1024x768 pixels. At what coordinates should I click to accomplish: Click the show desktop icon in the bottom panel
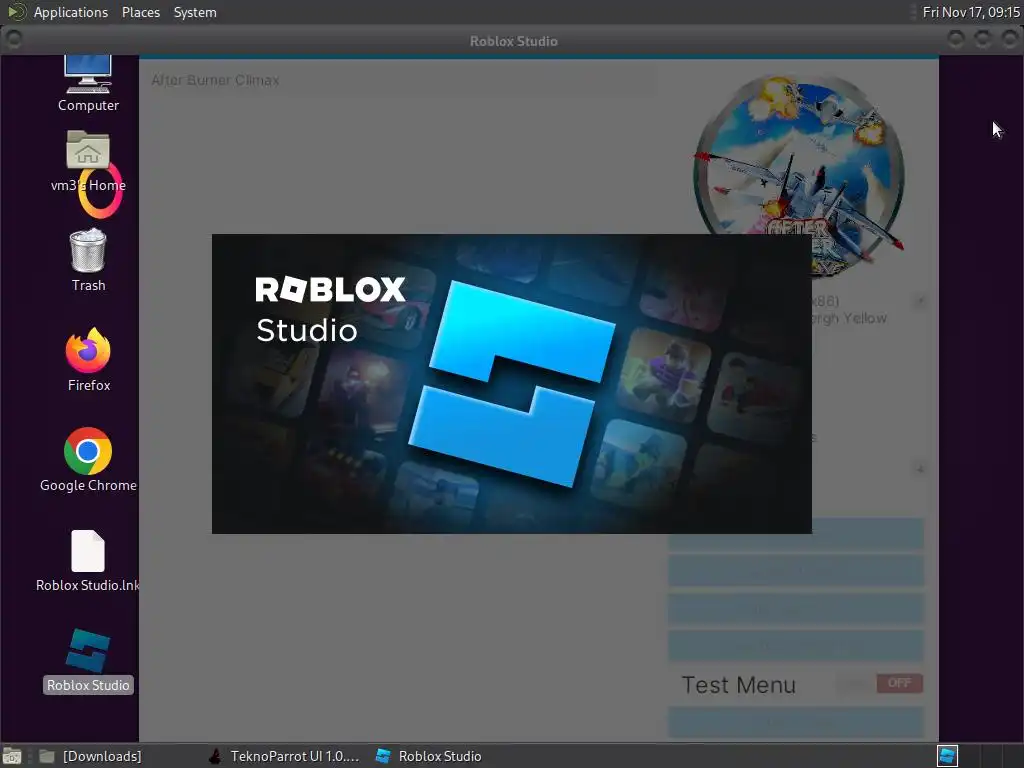(12, 756)
